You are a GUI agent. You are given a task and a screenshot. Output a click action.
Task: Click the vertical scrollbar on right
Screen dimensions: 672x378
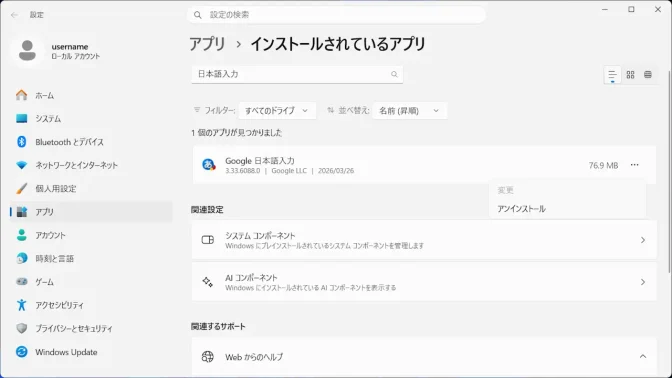pos(669,171)
